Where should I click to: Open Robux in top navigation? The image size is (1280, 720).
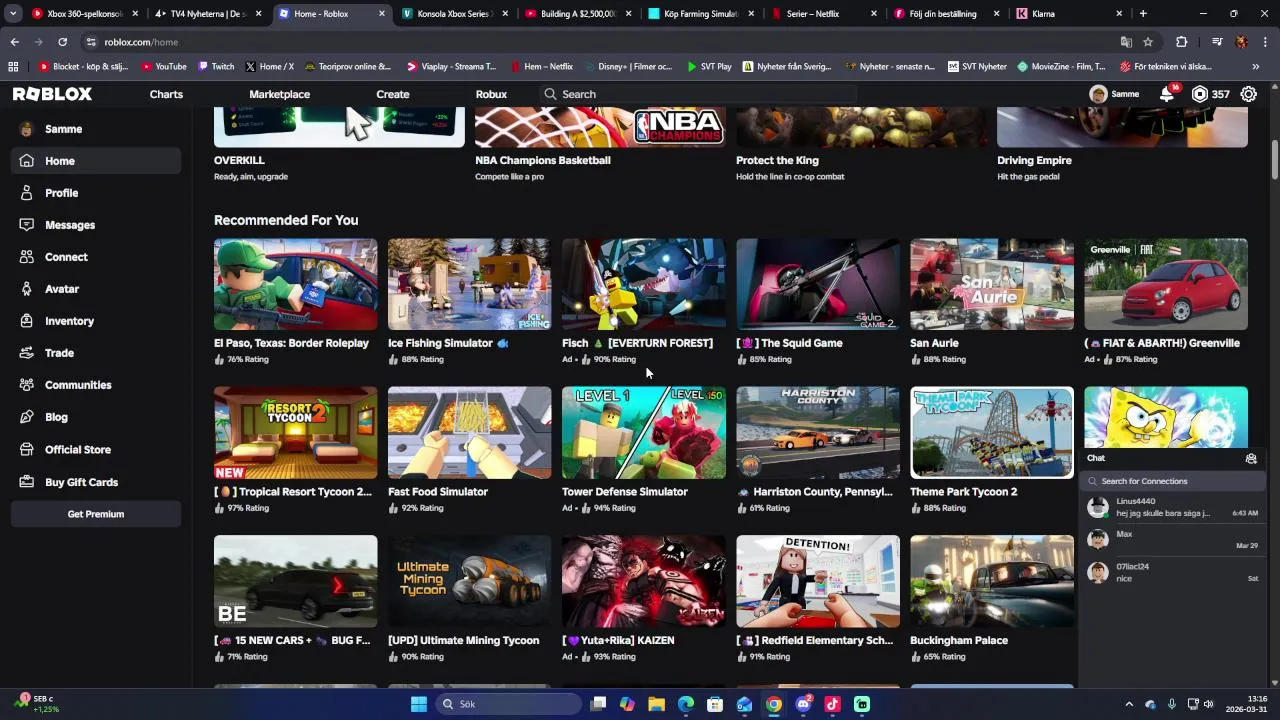491,94
